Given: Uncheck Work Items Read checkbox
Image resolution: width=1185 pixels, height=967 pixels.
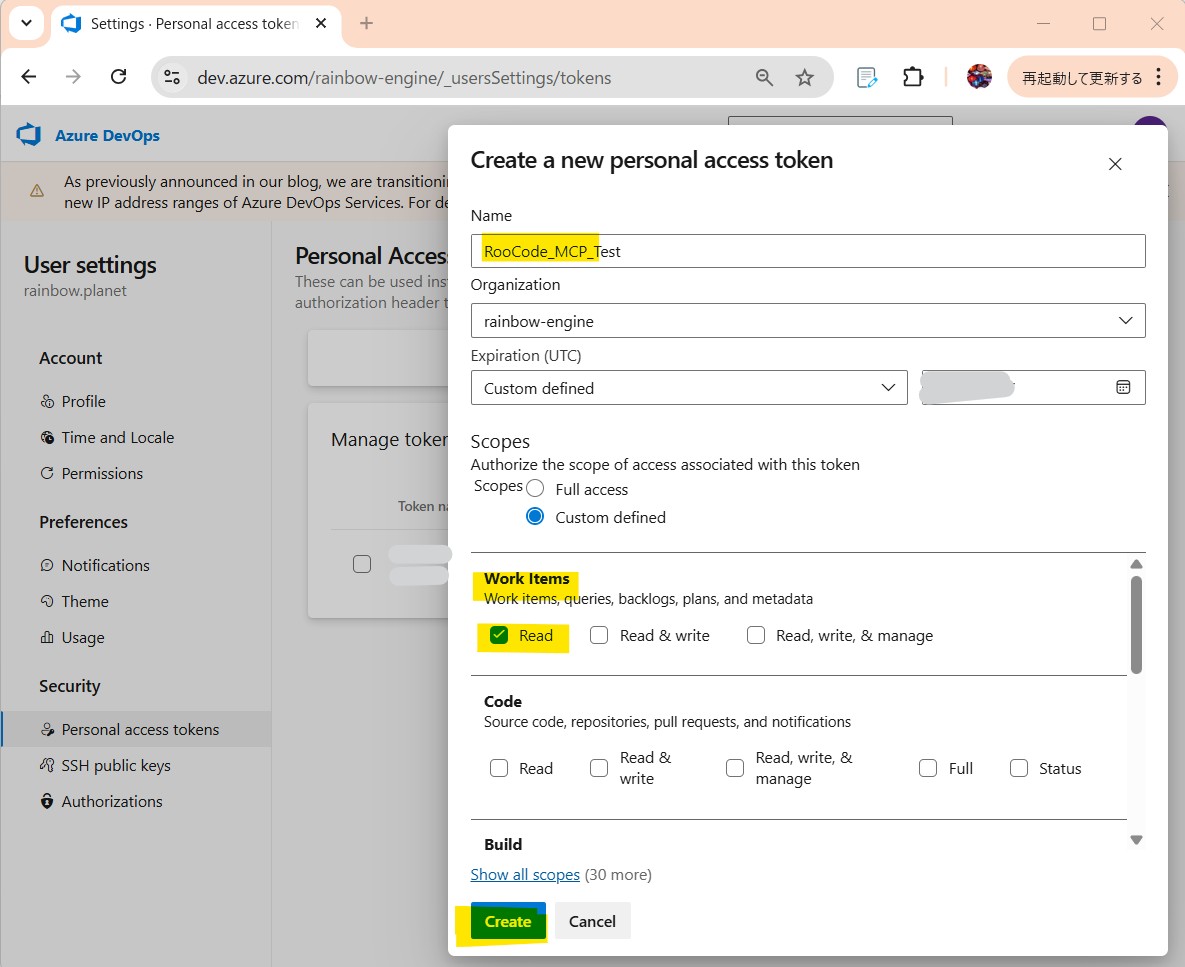Looking at the screenshot, I should [x=499, y=635].
